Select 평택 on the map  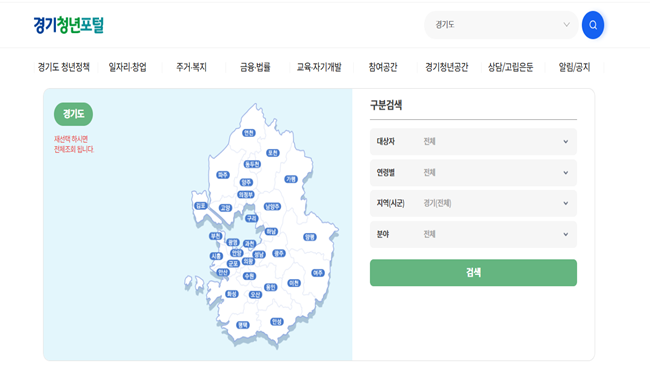click(243, 325)
